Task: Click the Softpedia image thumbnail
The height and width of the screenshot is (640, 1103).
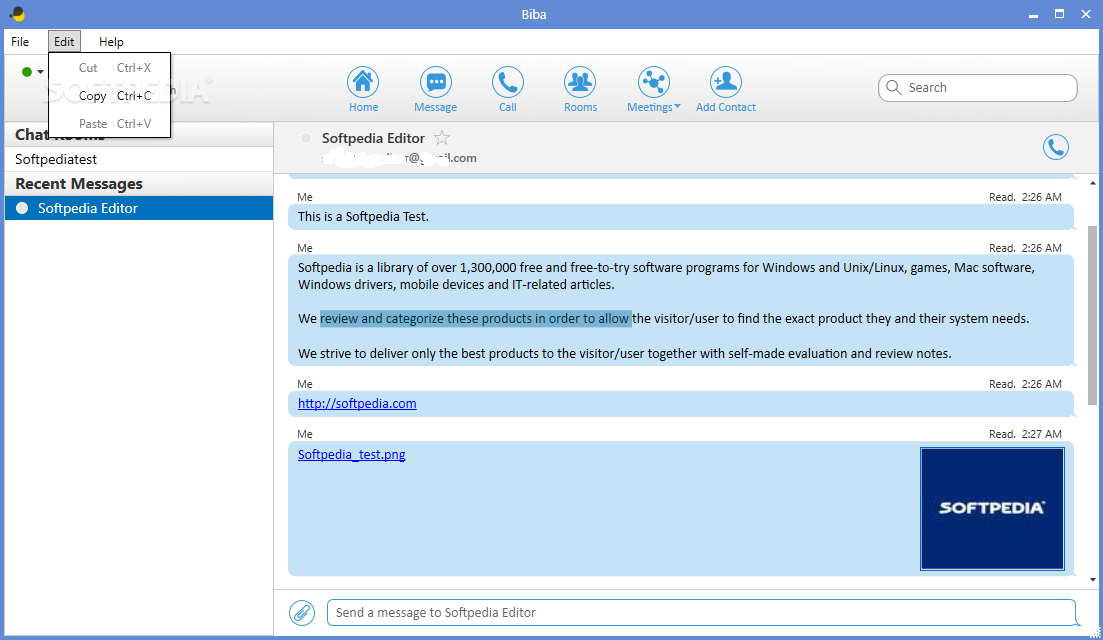Action: click(992, 508)
